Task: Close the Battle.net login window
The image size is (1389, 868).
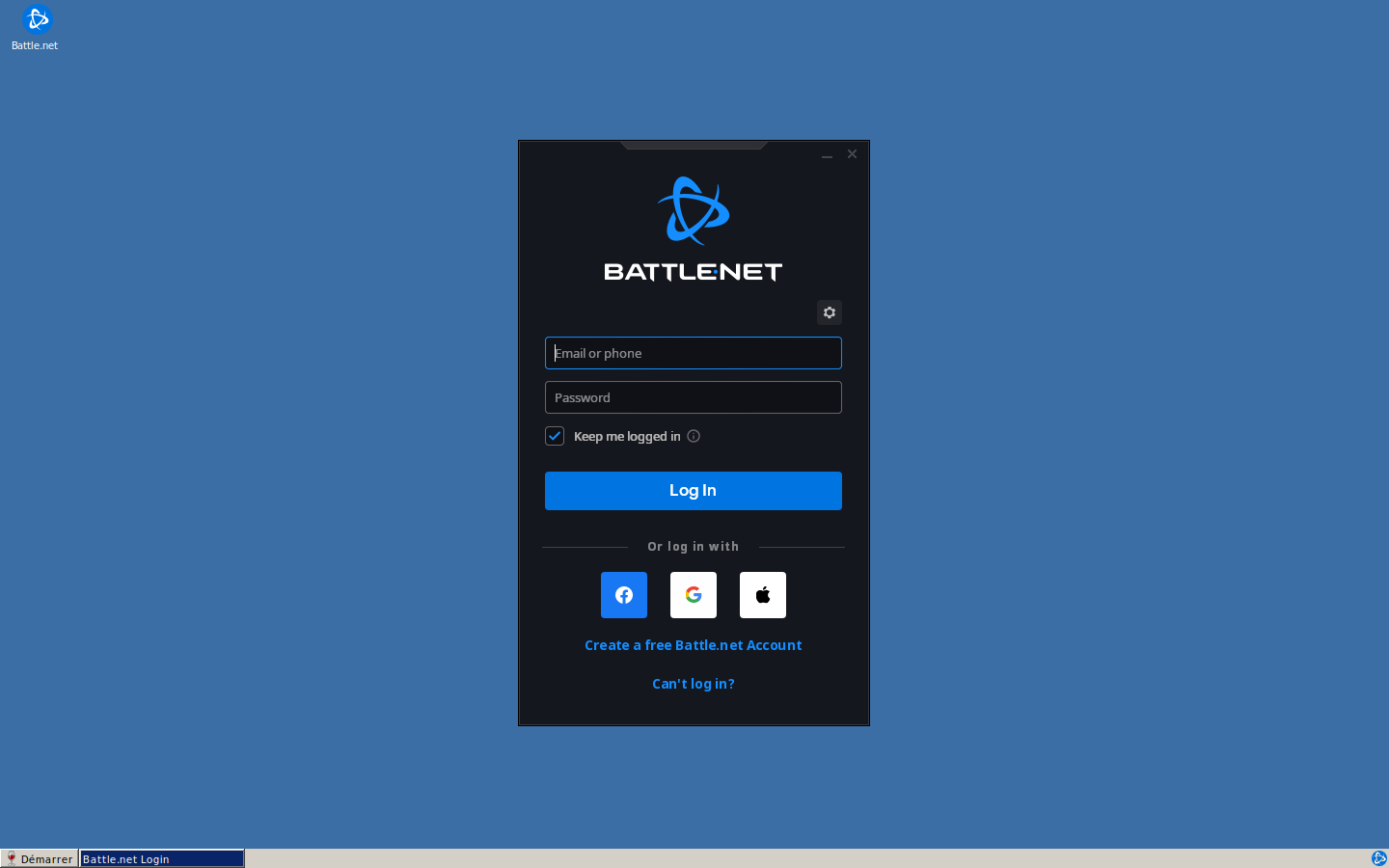Action: (852, 154)
